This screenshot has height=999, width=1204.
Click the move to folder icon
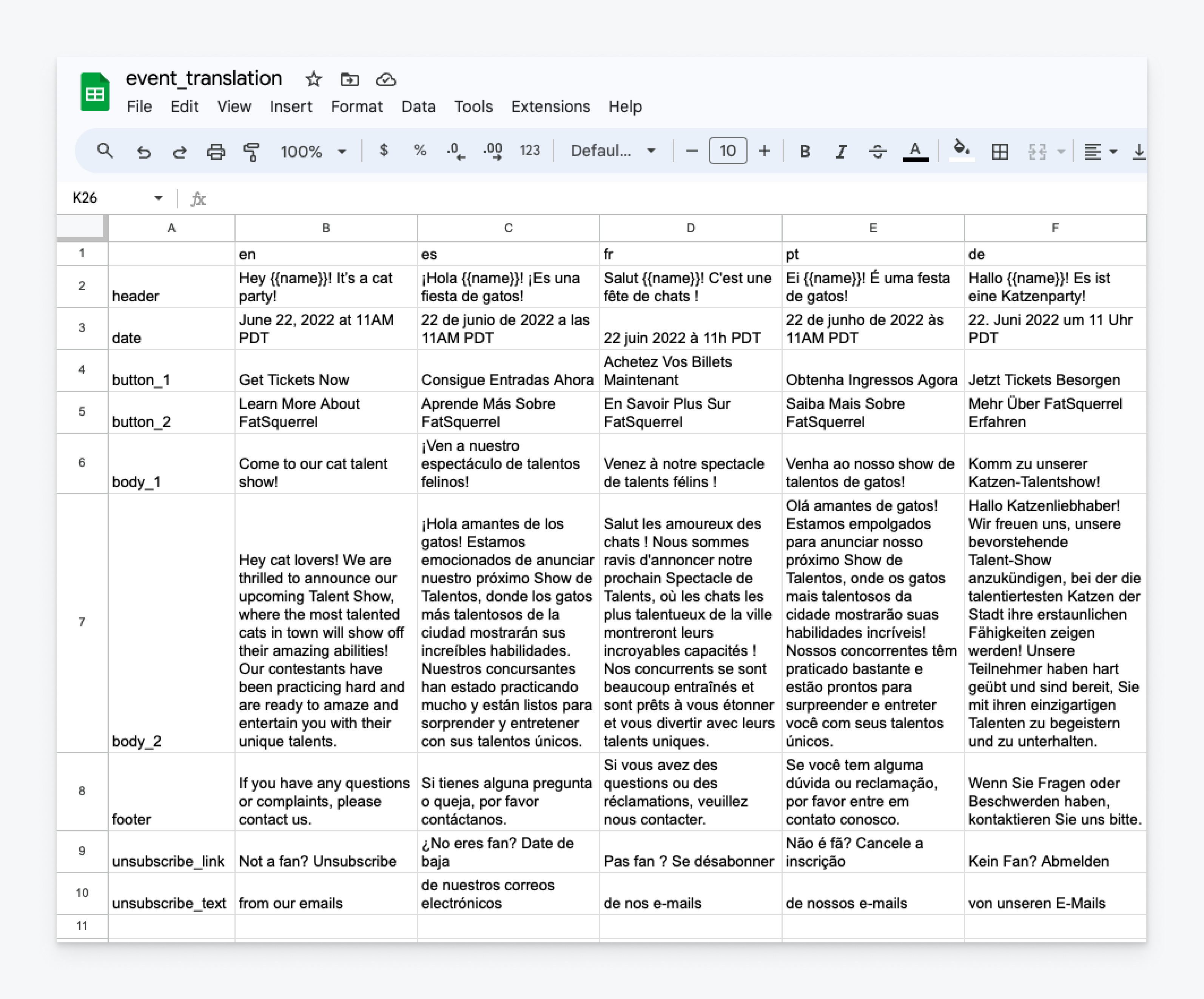click(x=349, y=79)
